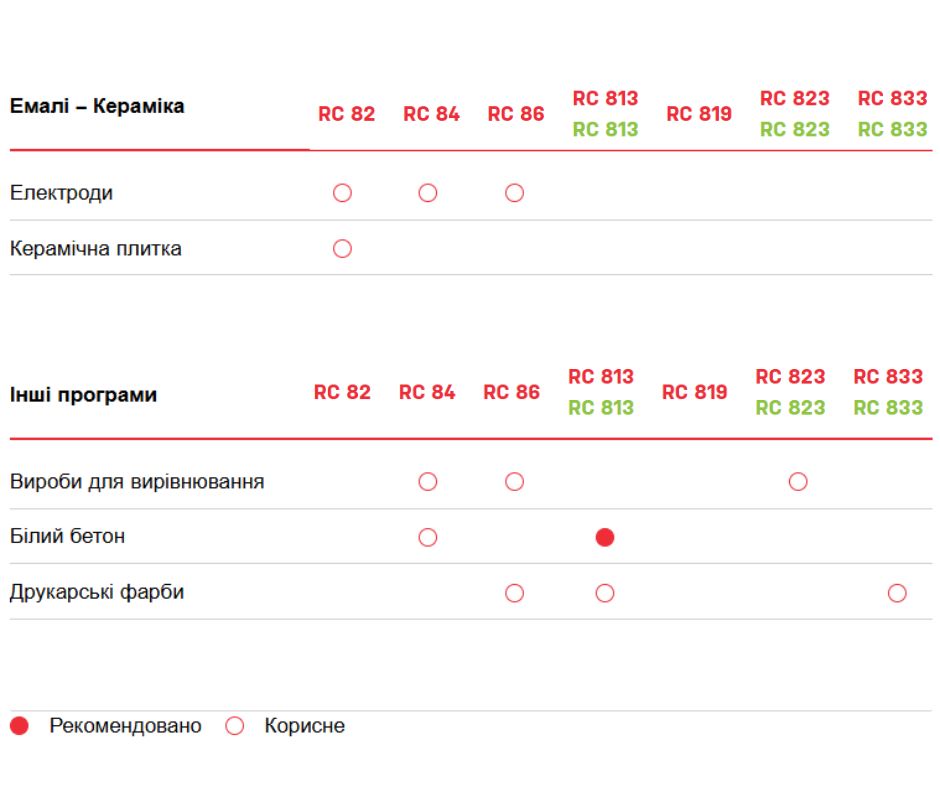Image resolution: width=940 pixels, height=788 pixels.
Task: Click the Електроди circle under RC 86
Action: click(x=514, y=193)
